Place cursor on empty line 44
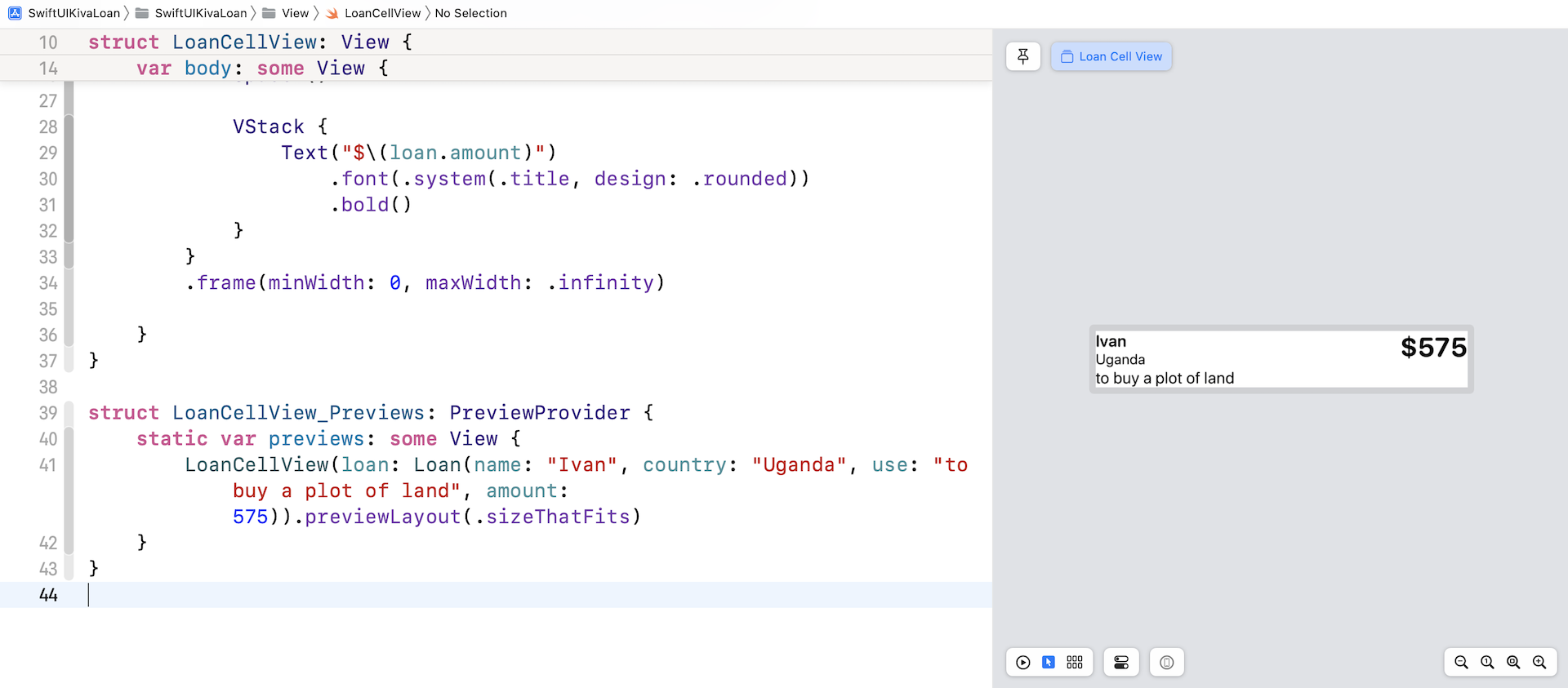1568x688 pixels. tap(327, 595)
